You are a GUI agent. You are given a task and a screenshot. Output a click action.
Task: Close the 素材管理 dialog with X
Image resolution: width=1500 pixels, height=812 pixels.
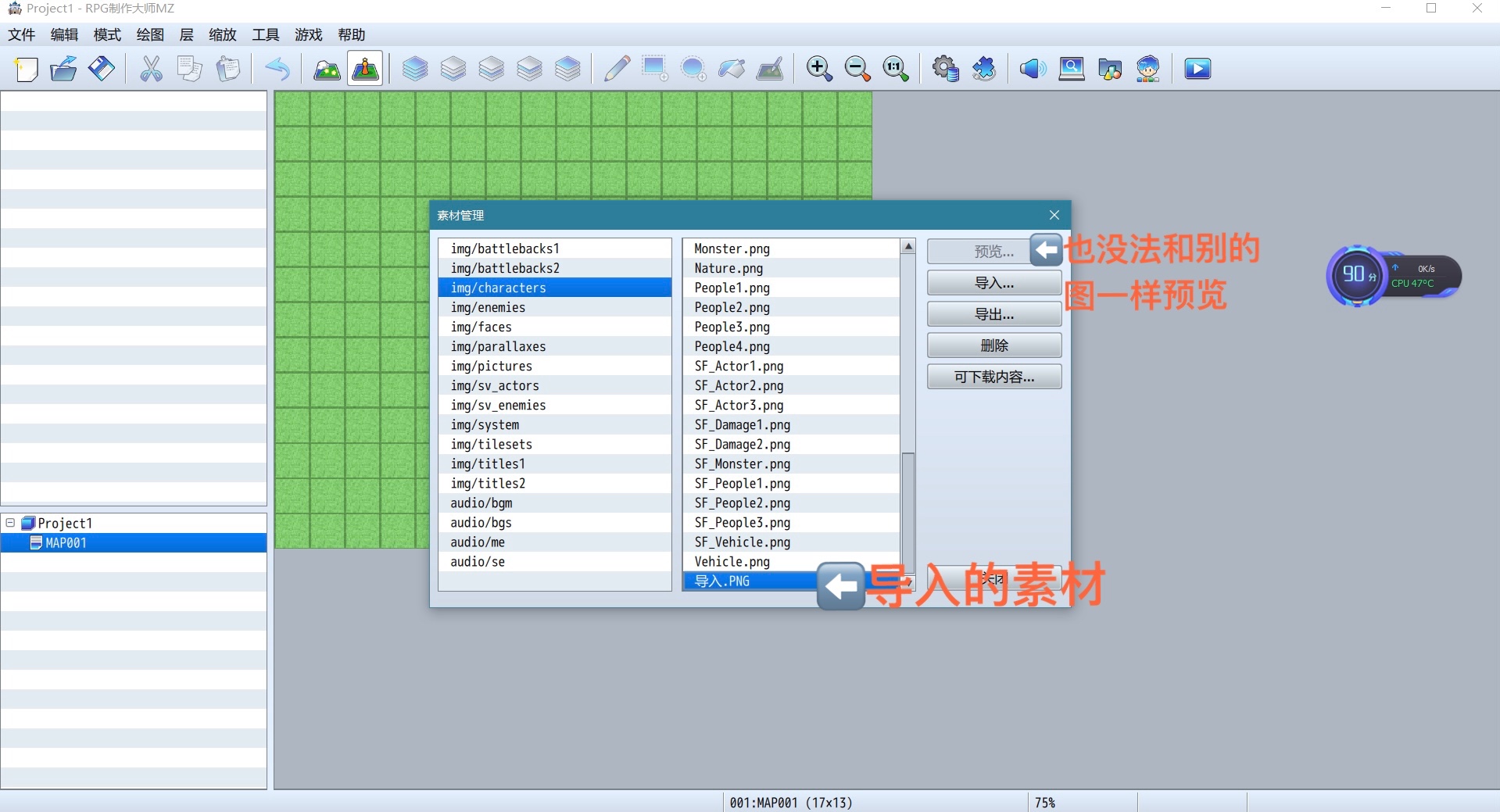(x=1054, y=215)
